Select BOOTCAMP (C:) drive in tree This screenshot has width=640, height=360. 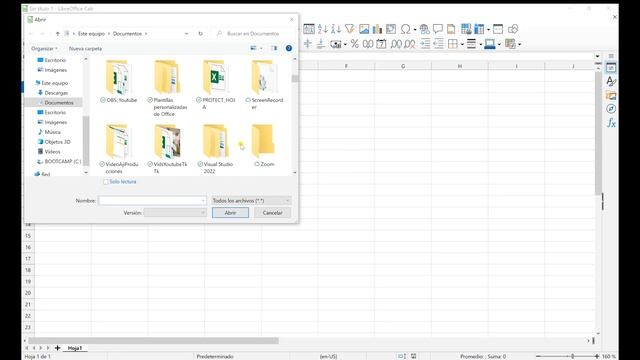tap(62, 161)
